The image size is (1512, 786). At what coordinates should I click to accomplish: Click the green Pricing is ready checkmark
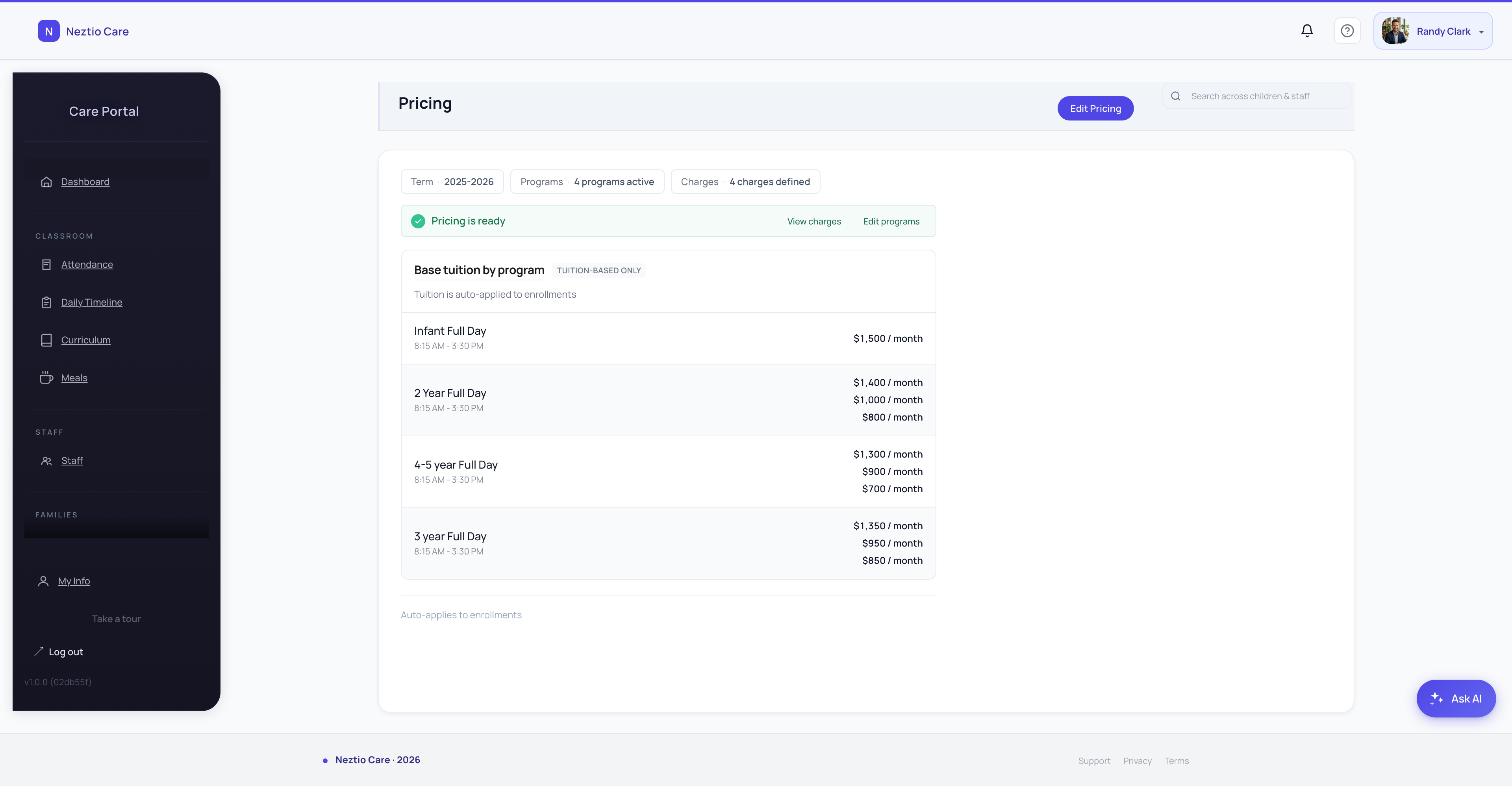pos(418,221)
